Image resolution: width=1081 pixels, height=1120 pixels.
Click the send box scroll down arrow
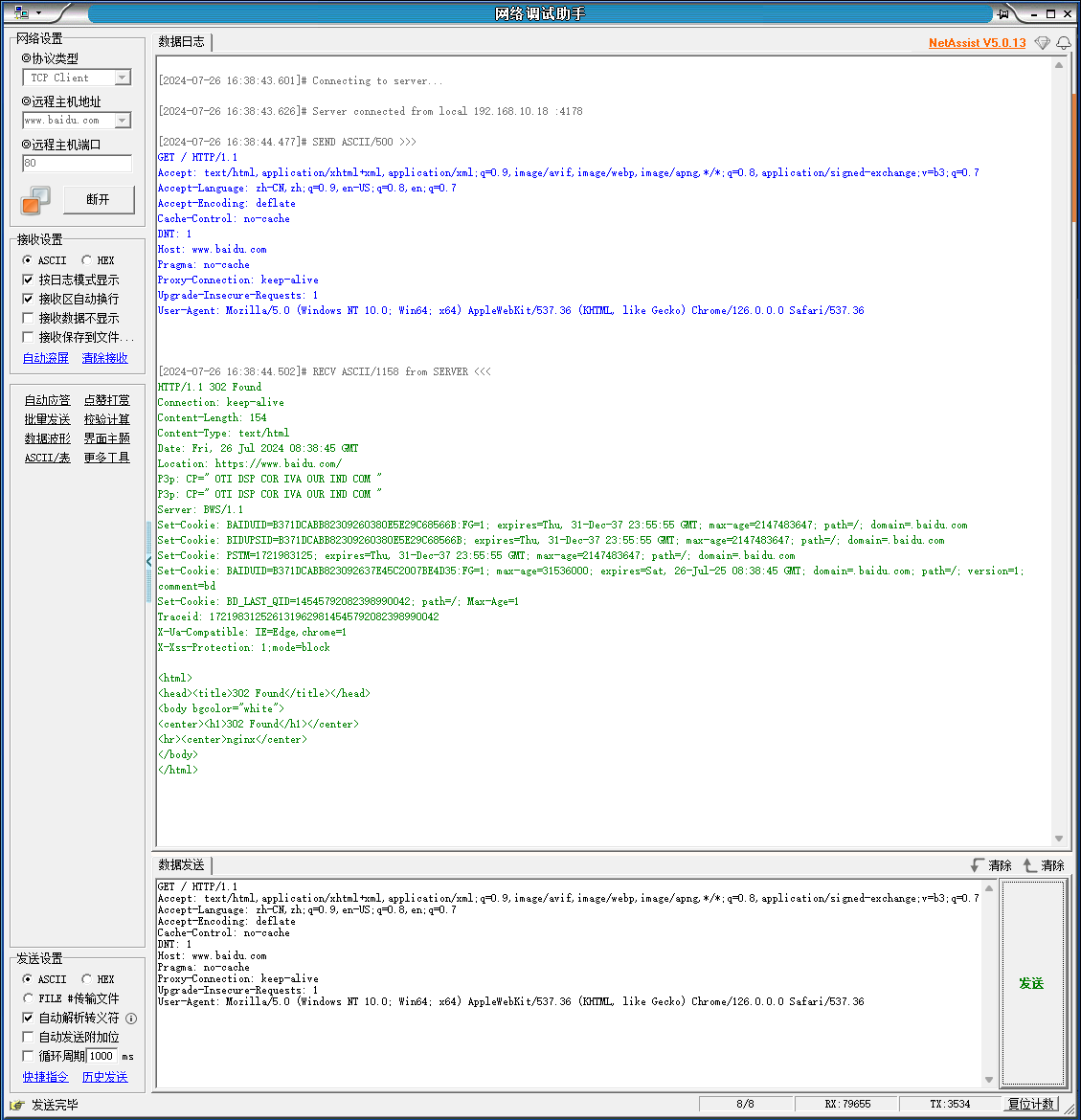[989, 1079]
